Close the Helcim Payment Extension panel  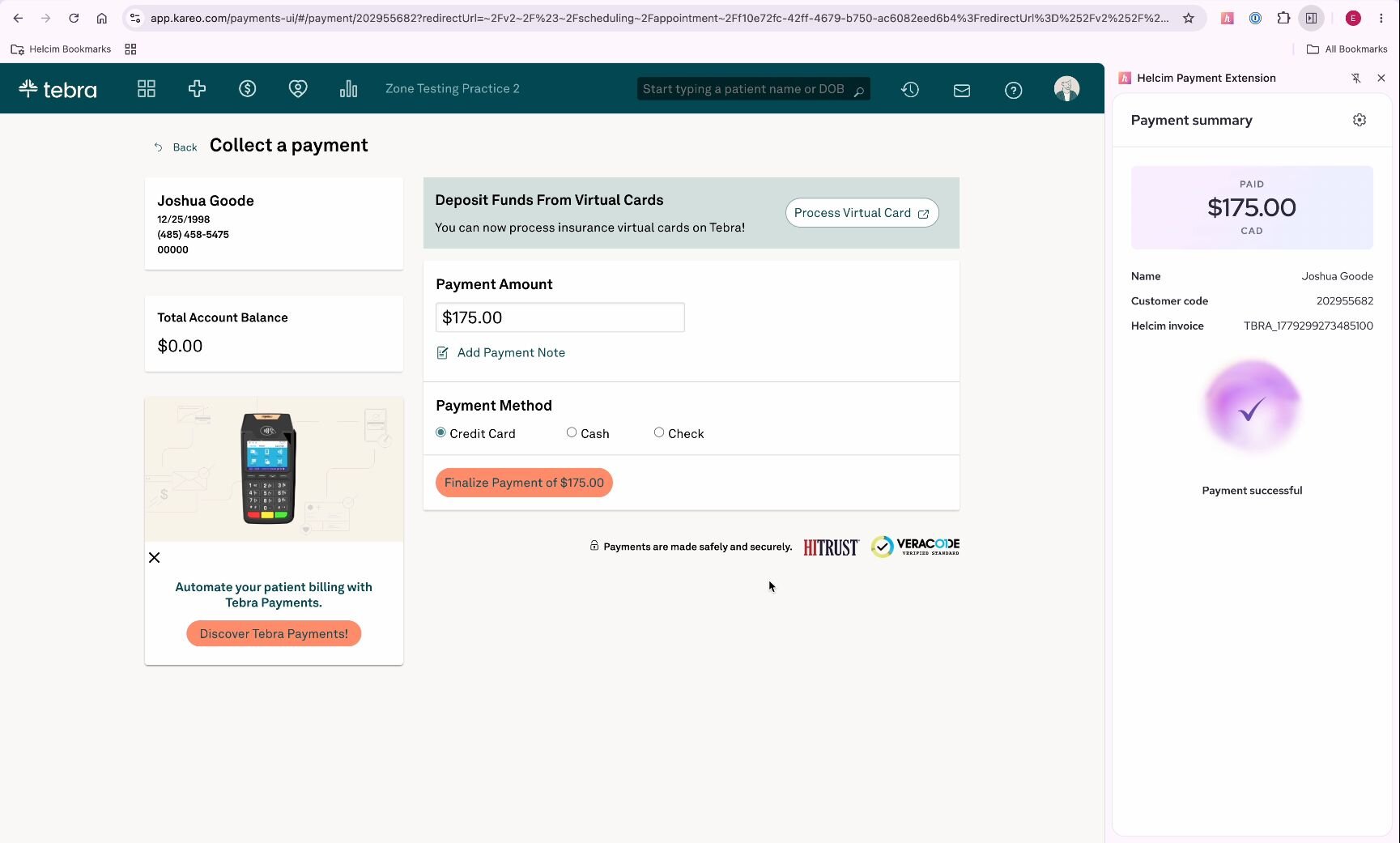(1381, 78)
